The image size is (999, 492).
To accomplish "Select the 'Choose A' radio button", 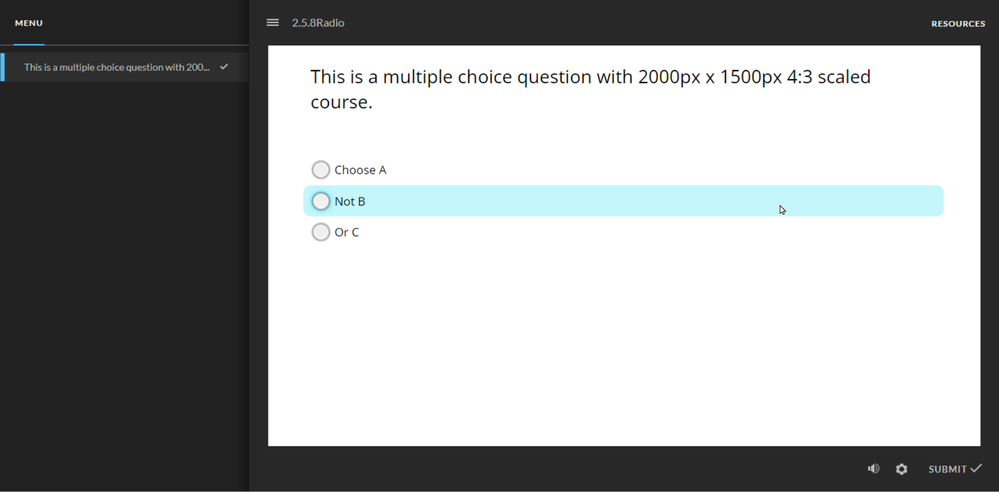I will tap(321, 170).
